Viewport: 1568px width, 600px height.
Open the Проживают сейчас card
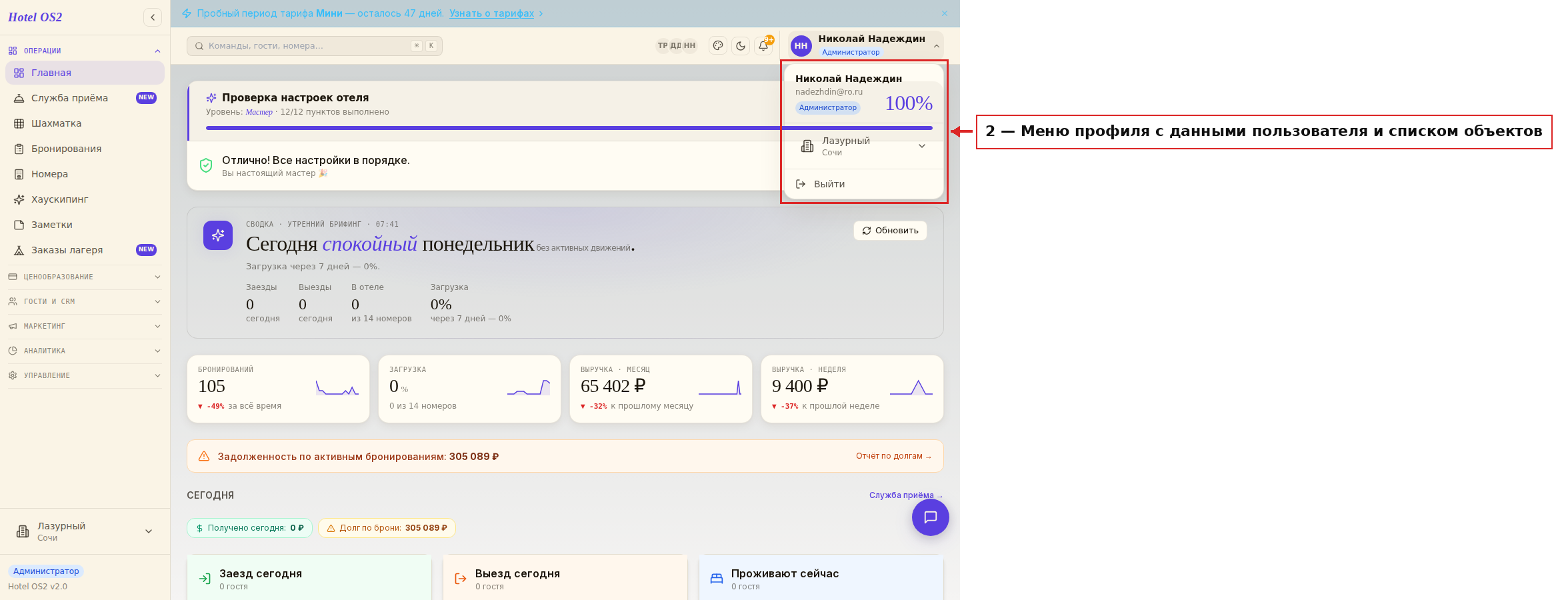click(821, 578)
